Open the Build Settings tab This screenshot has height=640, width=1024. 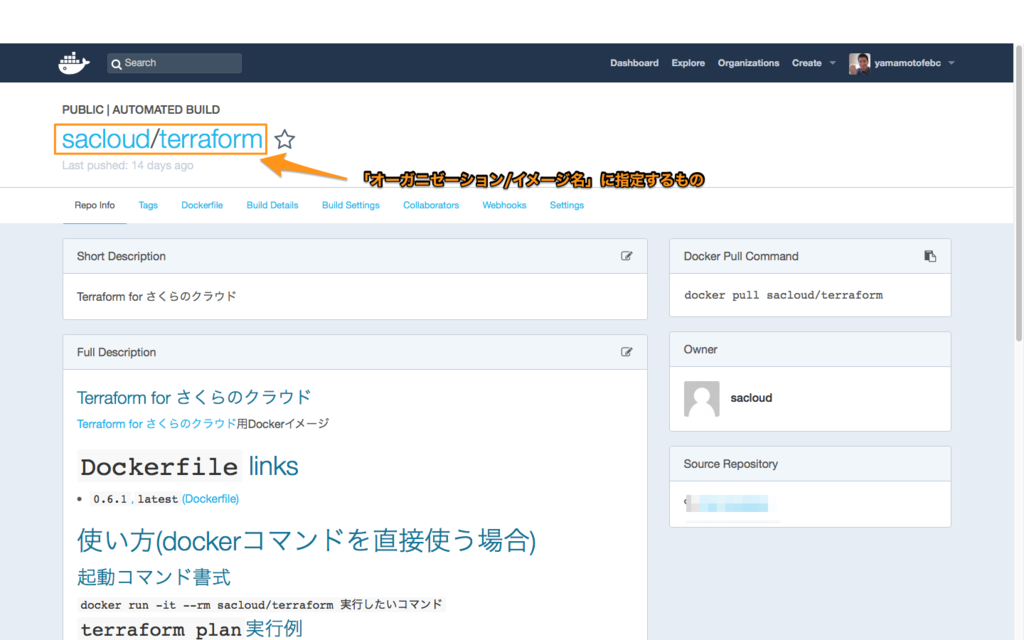click(351, 205)
